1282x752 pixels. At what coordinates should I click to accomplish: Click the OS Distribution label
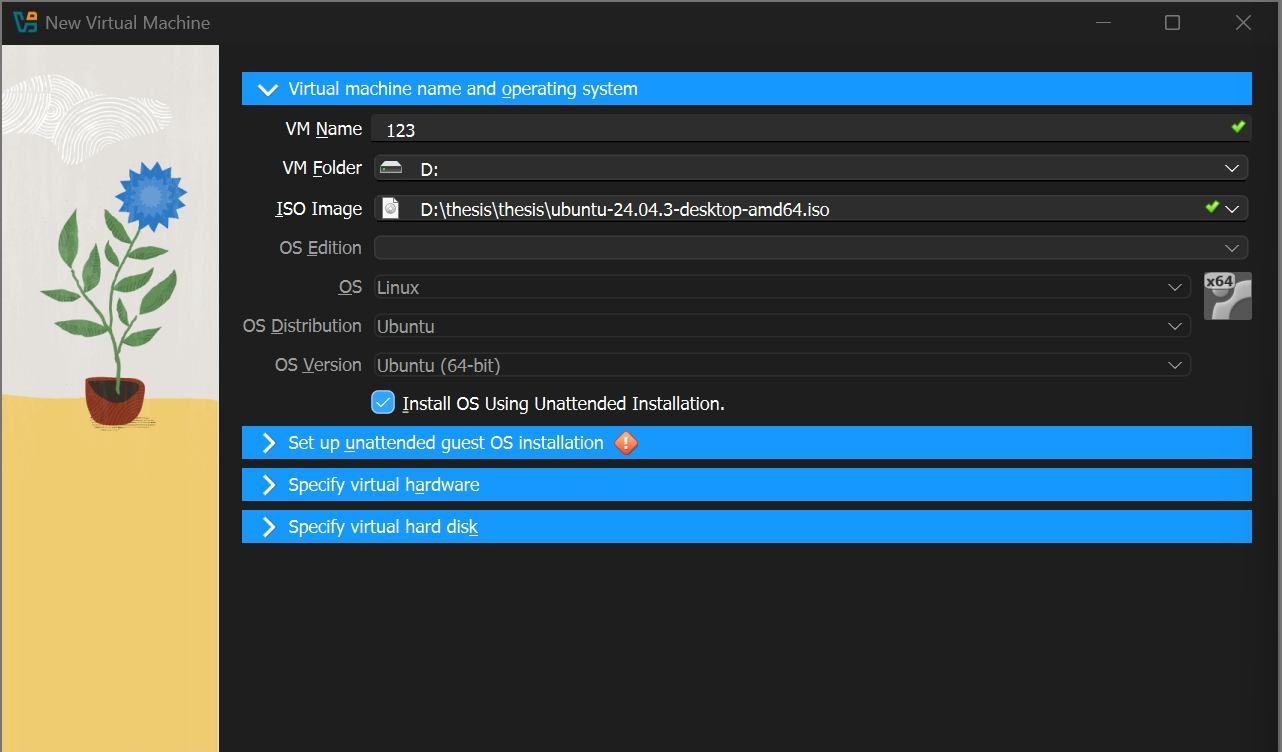pos(302,325)
